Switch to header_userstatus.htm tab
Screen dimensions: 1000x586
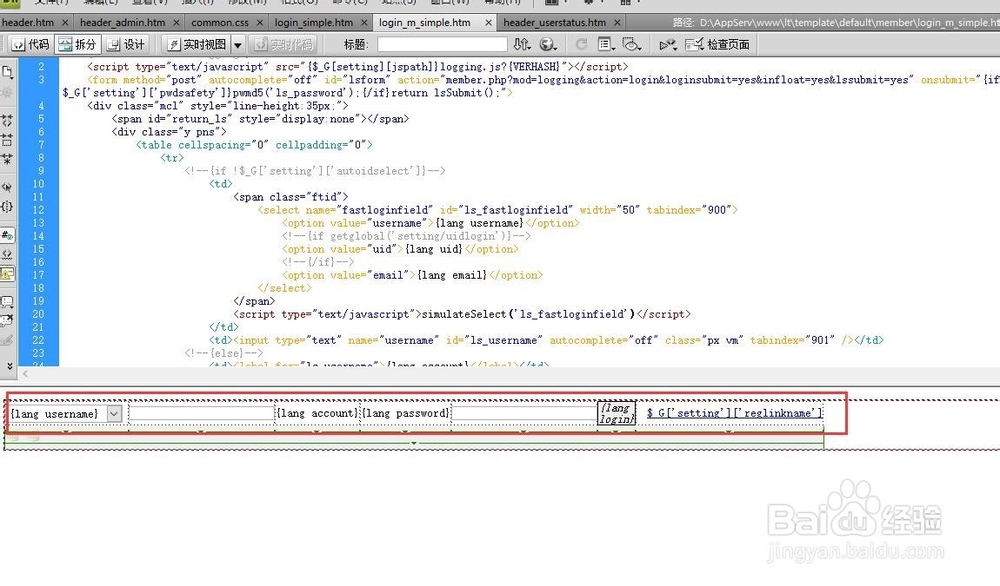coord(555,22)
